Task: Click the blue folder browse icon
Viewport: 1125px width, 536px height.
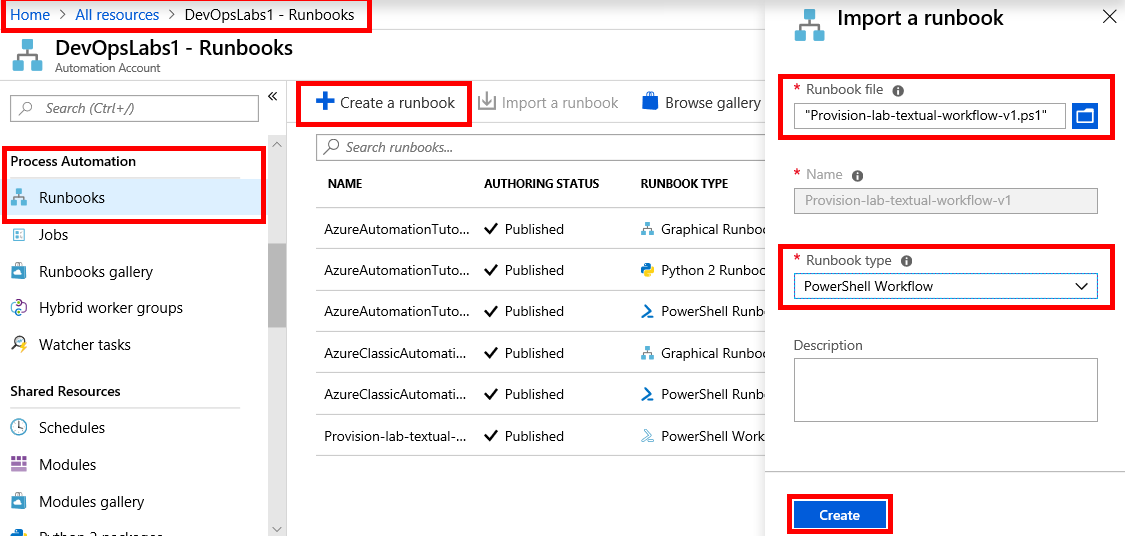Action: coord(1085,116)
